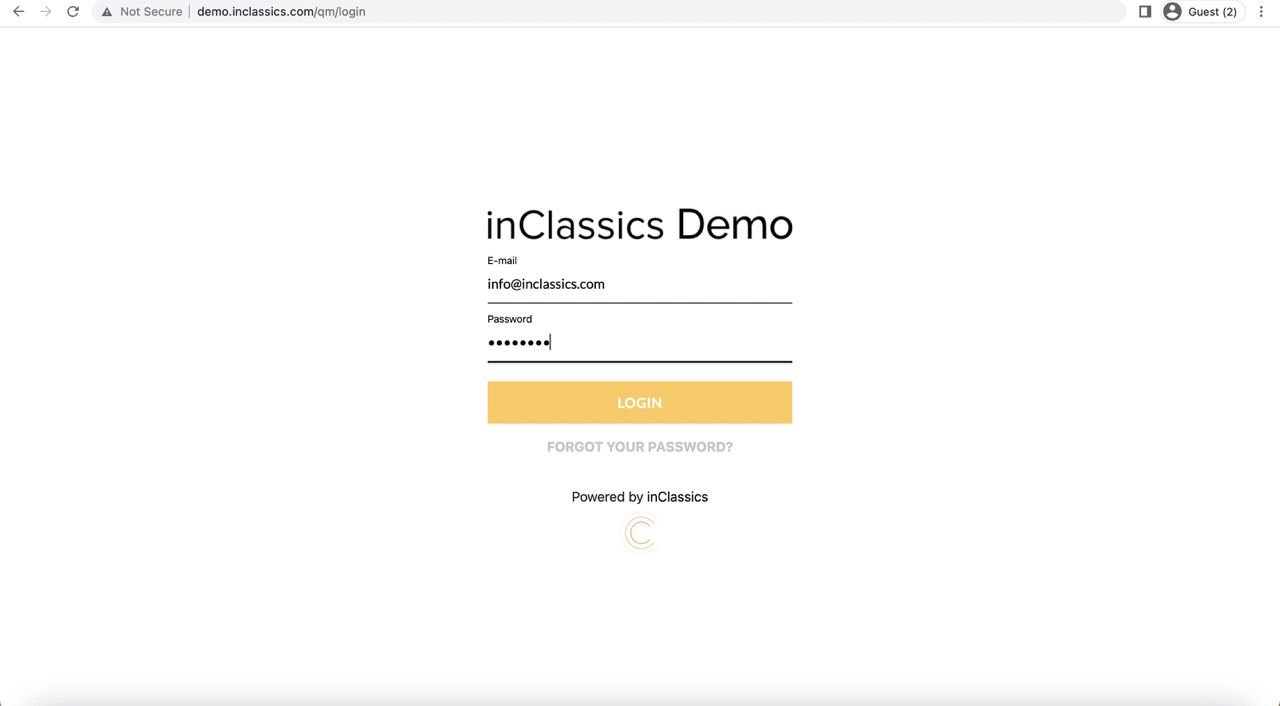Click the inClassics Demo heading
1280x706 pixels.
pyautogui.click(x=640, y=224)
